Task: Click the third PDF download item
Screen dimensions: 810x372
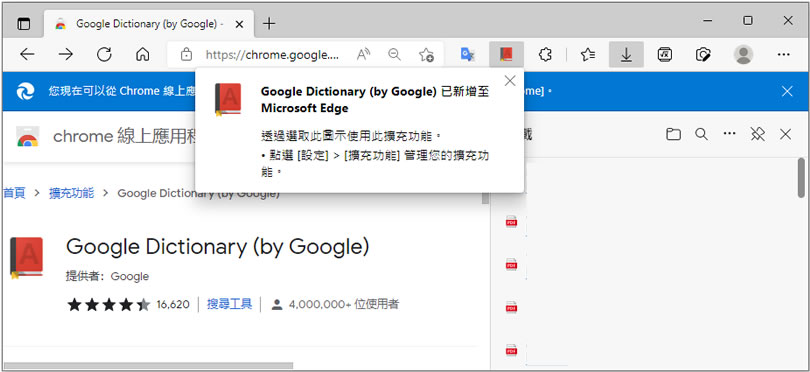Action: pos(511,308)
